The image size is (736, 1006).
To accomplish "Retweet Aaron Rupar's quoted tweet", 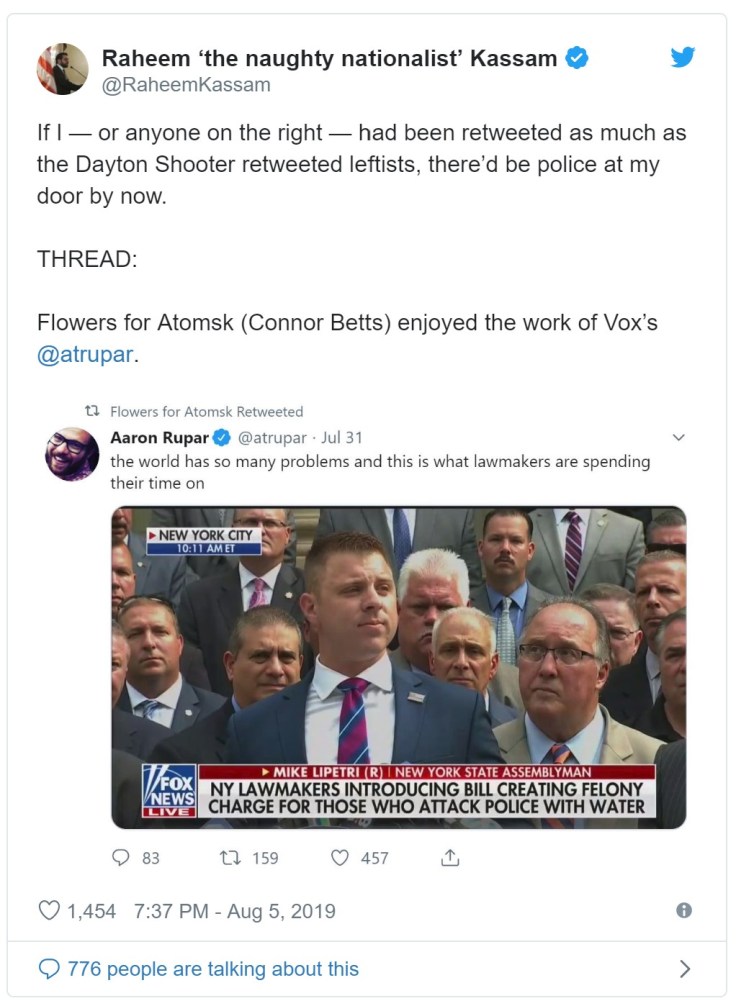I will click(x=234, y=857).
